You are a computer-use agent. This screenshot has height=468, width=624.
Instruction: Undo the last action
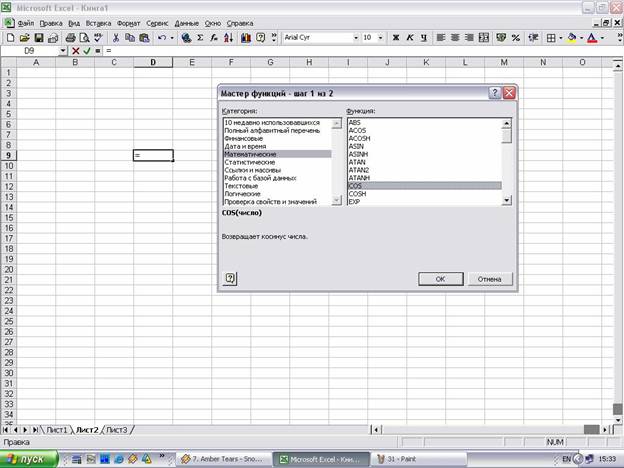point(162,38)
